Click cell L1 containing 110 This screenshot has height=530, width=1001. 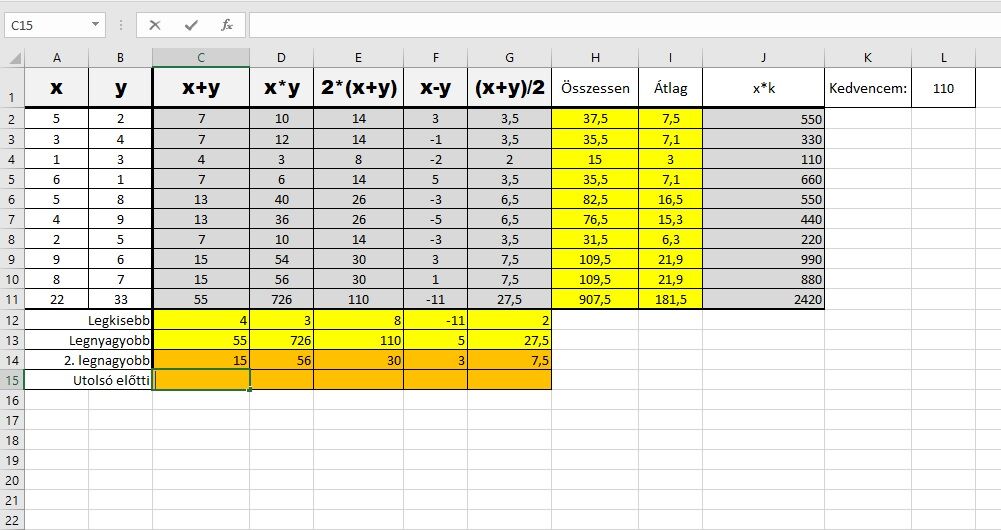[x=944, y=88]
